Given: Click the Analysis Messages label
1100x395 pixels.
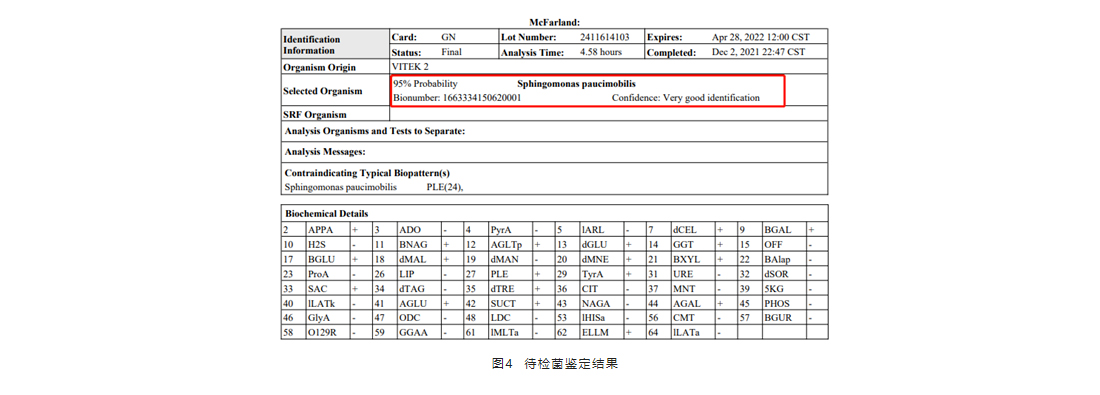Looking at the screenshot, I should pyautogui.click(x=326, y=152).
